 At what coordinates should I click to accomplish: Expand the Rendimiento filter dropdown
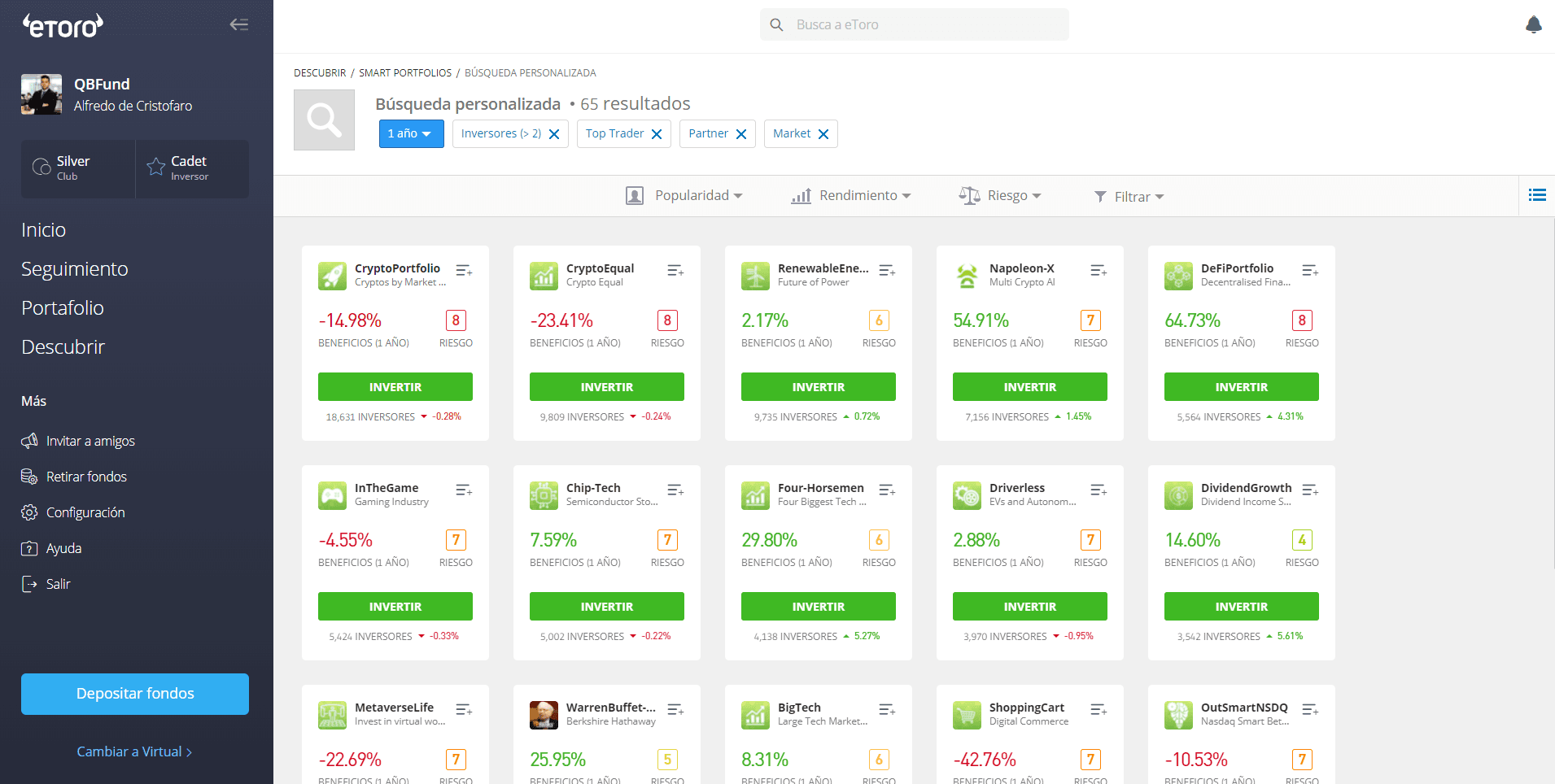point(851,196)
